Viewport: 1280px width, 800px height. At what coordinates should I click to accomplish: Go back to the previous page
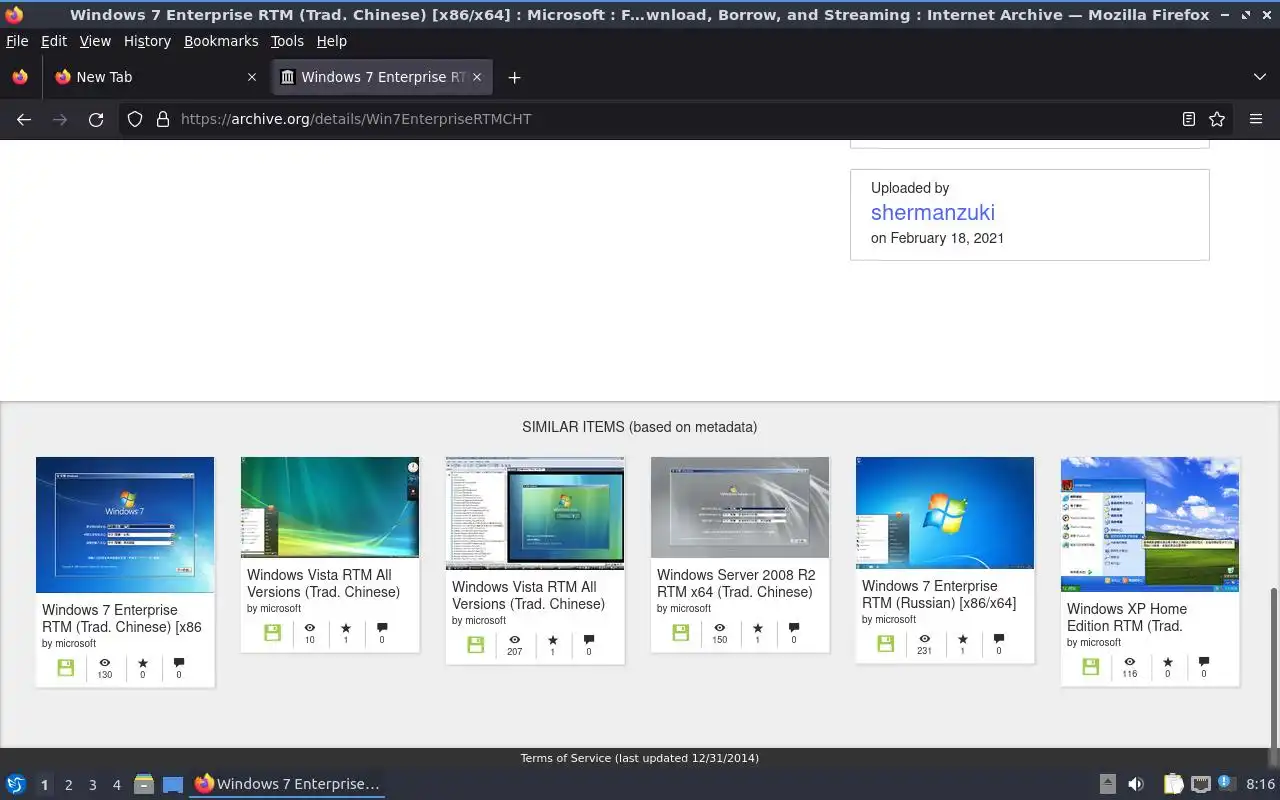pyautogui.click(x=24, y=119)
